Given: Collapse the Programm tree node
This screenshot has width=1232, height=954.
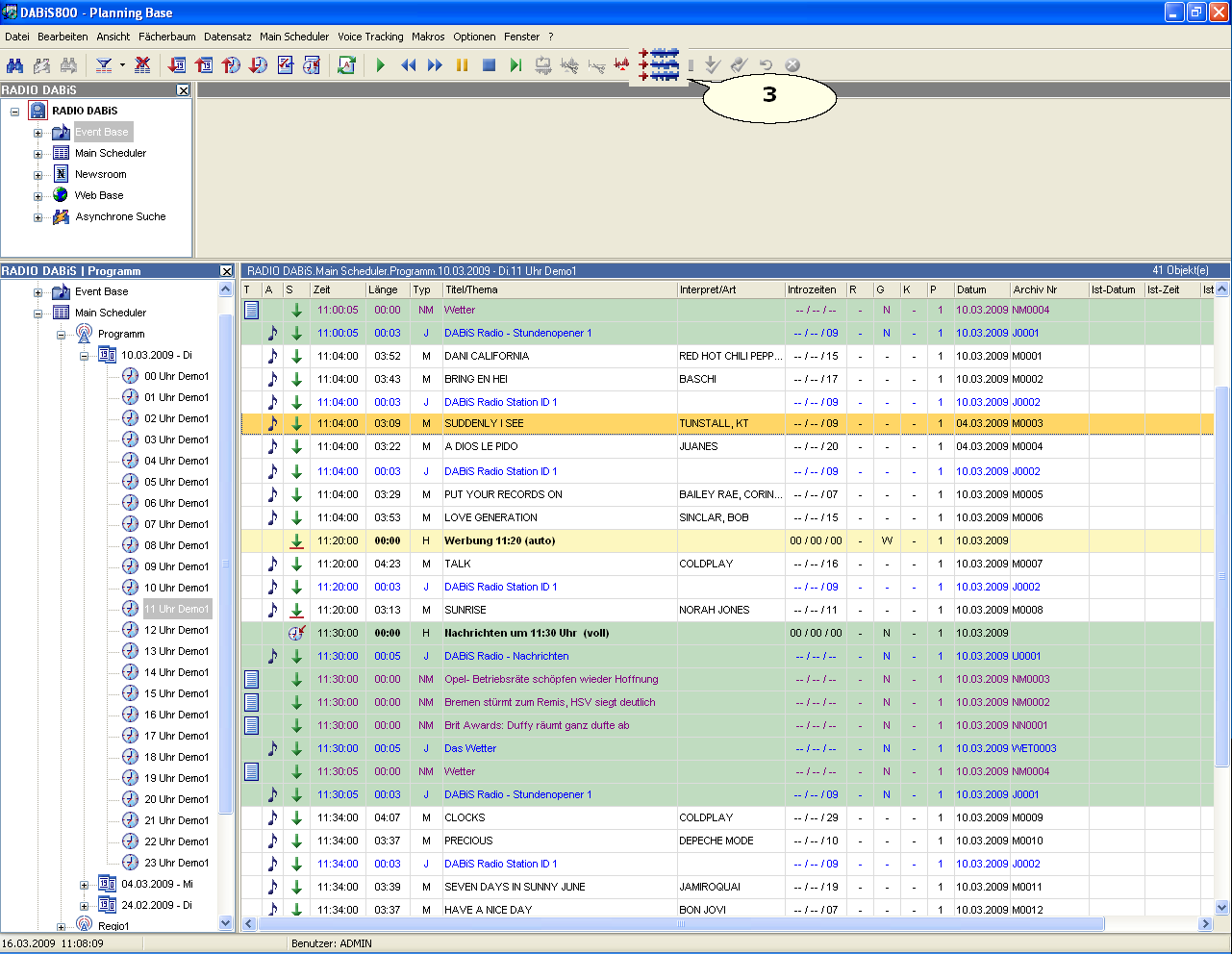Looking at the screenshot, I should tap(61, 335).
